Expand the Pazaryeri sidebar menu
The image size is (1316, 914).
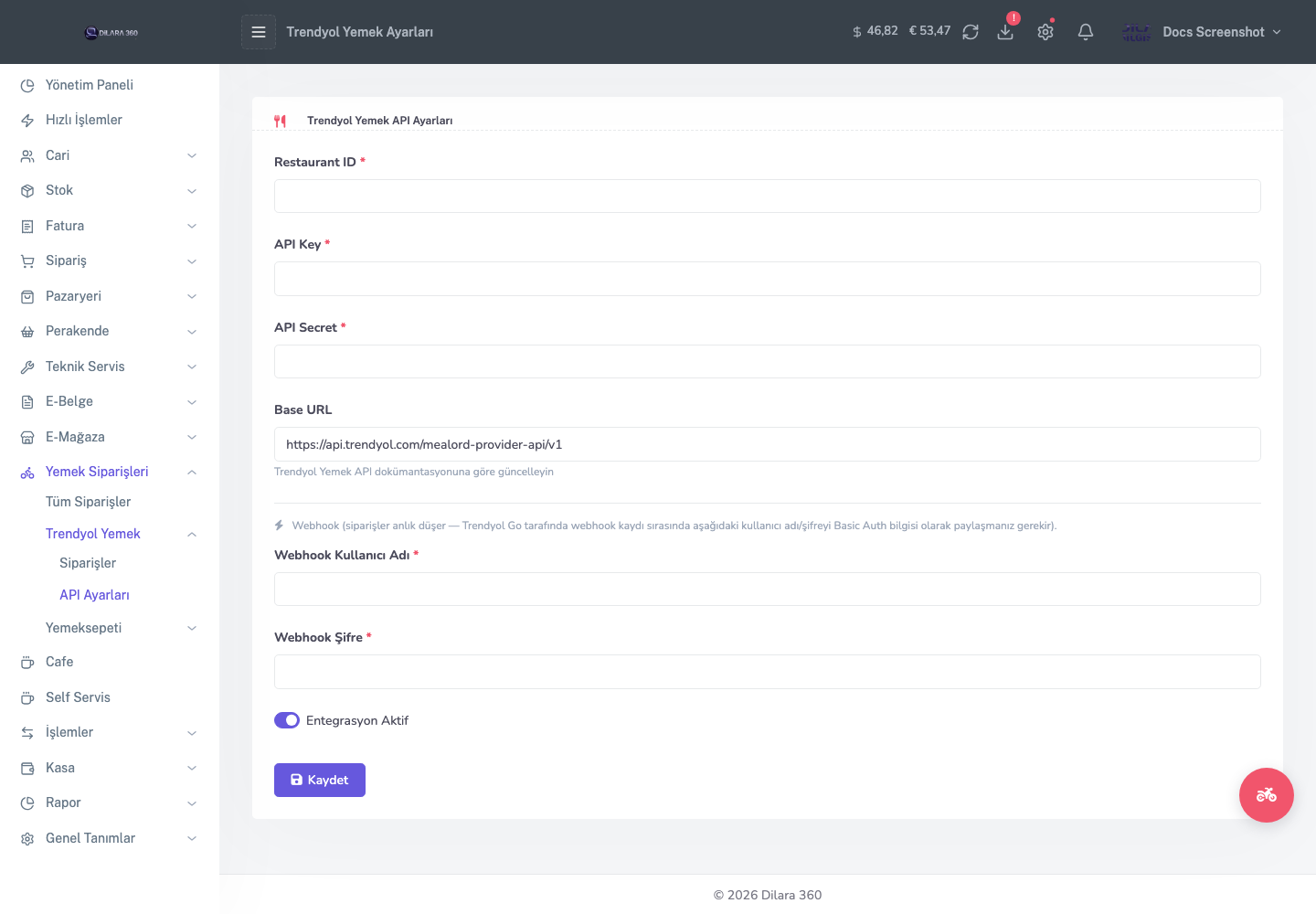(110, 296)
